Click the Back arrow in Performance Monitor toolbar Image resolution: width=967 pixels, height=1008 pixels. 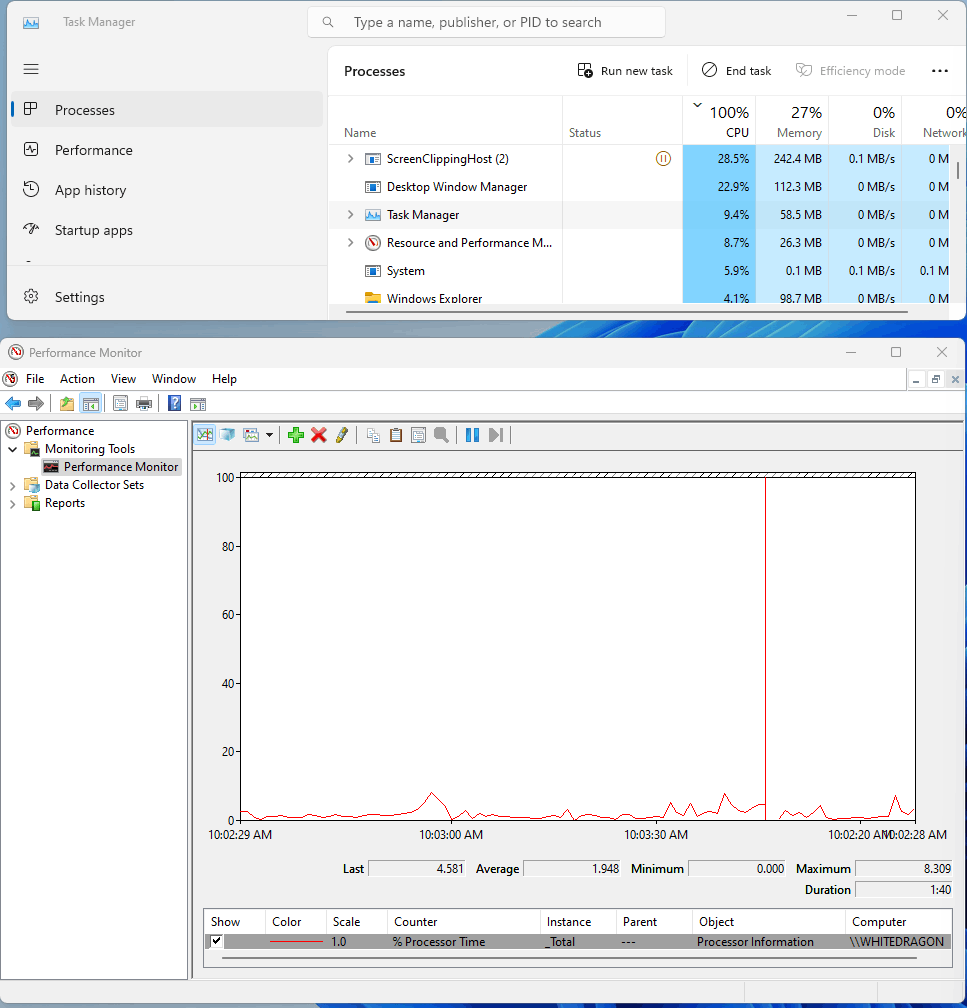pos(13,404)
